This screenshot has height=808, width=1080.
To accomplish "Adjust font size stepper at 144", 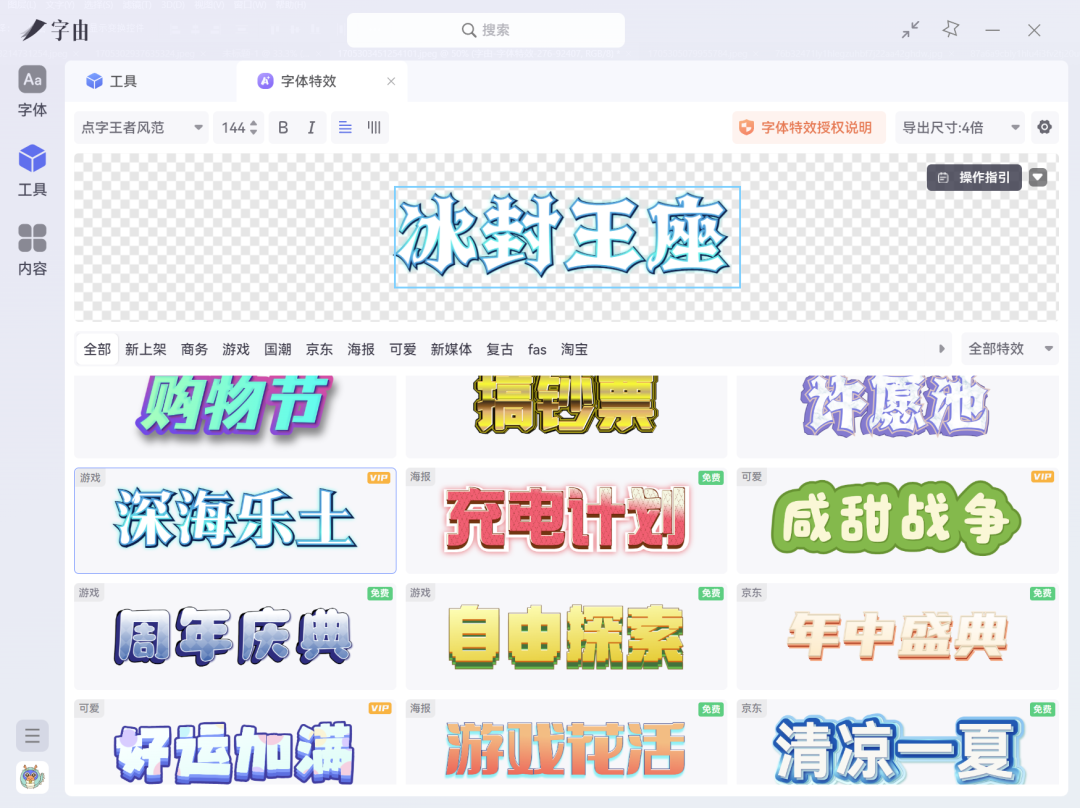I will (253, 127).
